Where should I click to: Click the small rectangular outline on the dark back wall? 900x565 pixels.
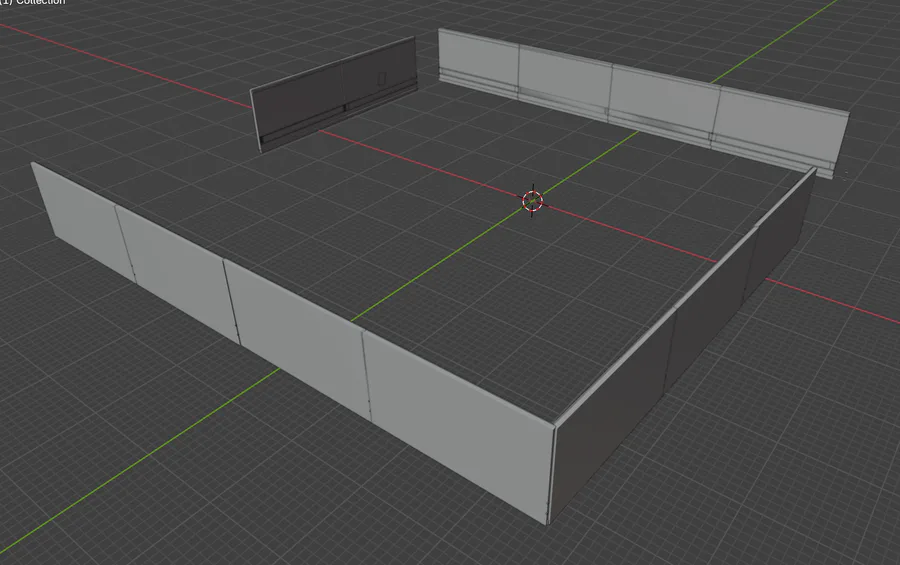tap(382, 79)
